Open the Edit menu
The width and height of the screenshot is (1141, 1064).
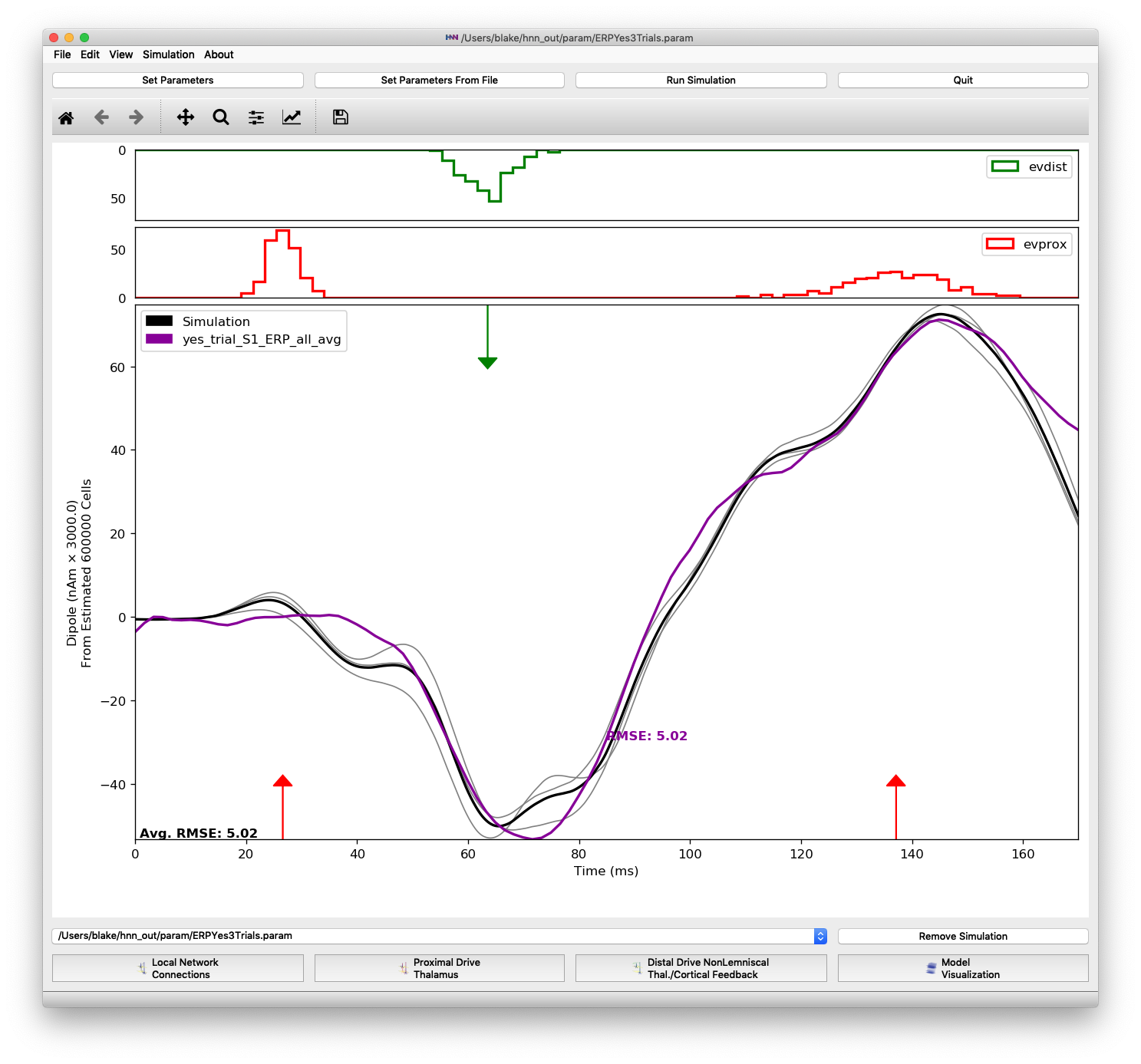click(x=90, y=54)
